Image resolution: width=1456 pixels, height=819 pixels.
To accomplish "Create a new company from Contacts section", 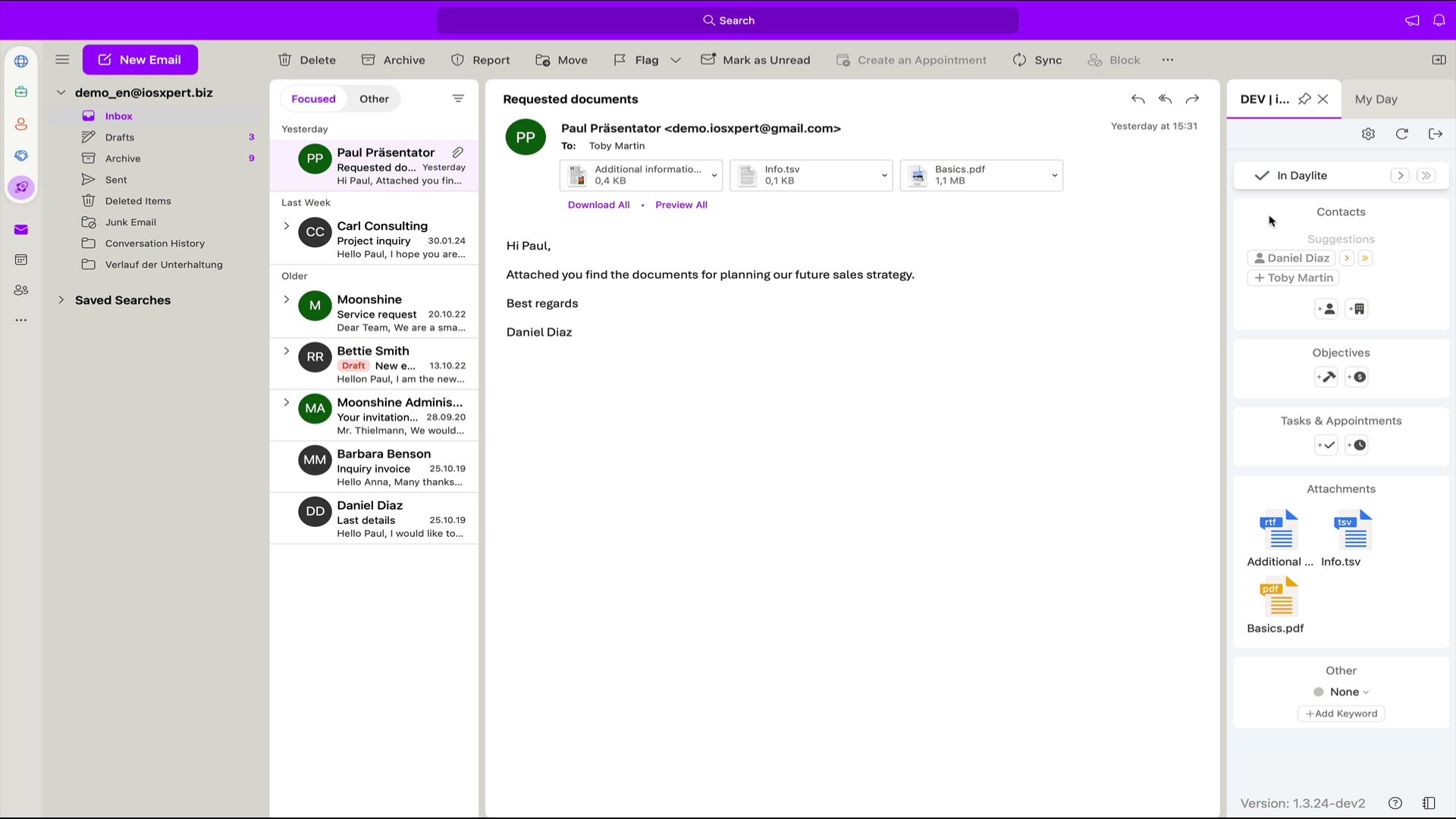I will [x=1357, y=309].
